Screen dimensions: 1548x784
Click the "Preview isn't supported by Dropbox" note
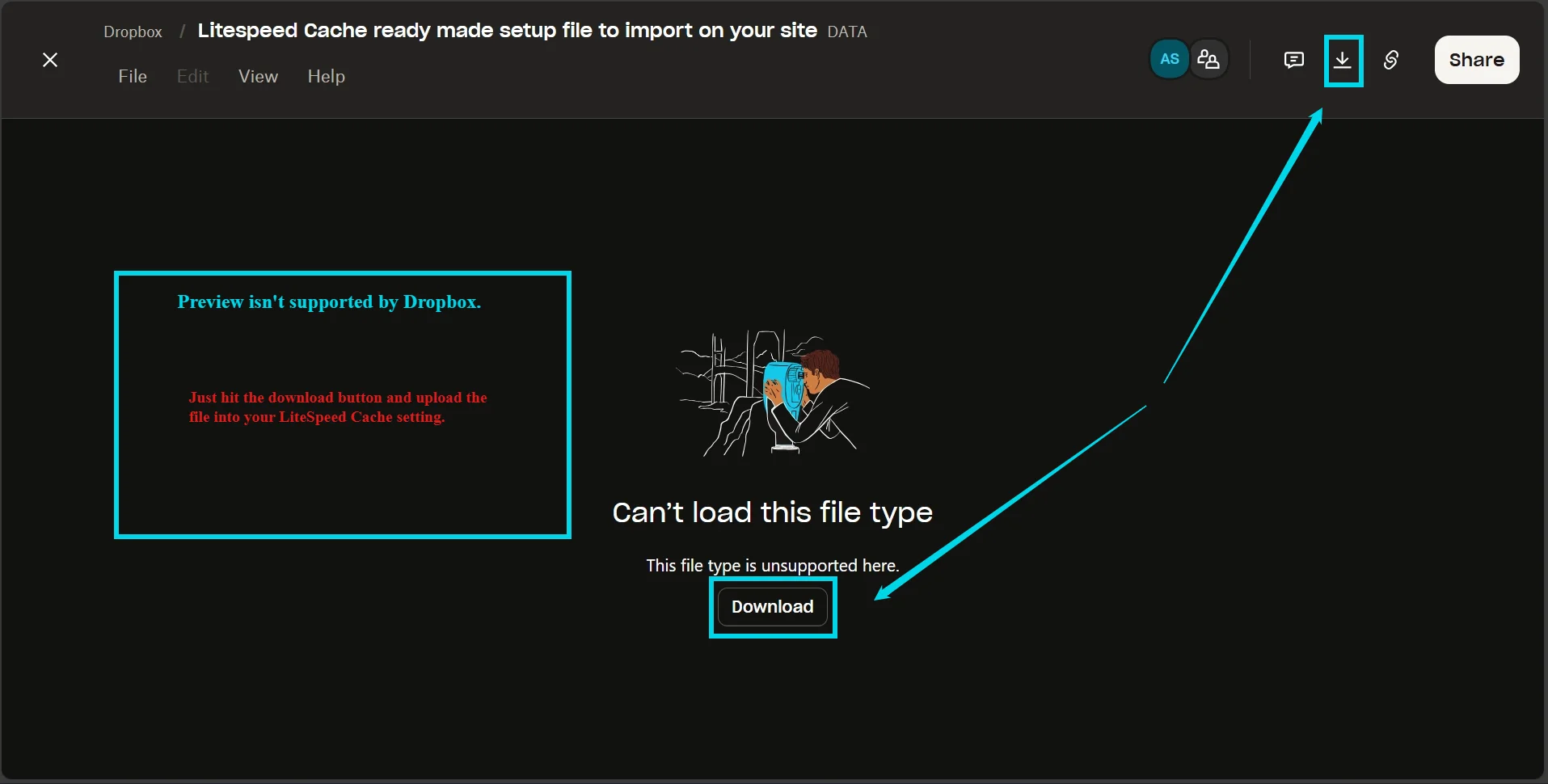(x=329, y=302)
